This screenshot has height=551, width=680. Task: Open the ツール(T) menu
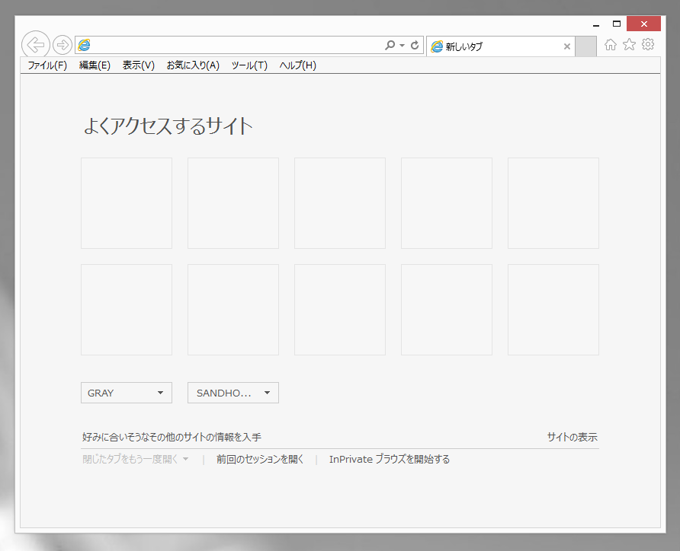tap(249, 65)
